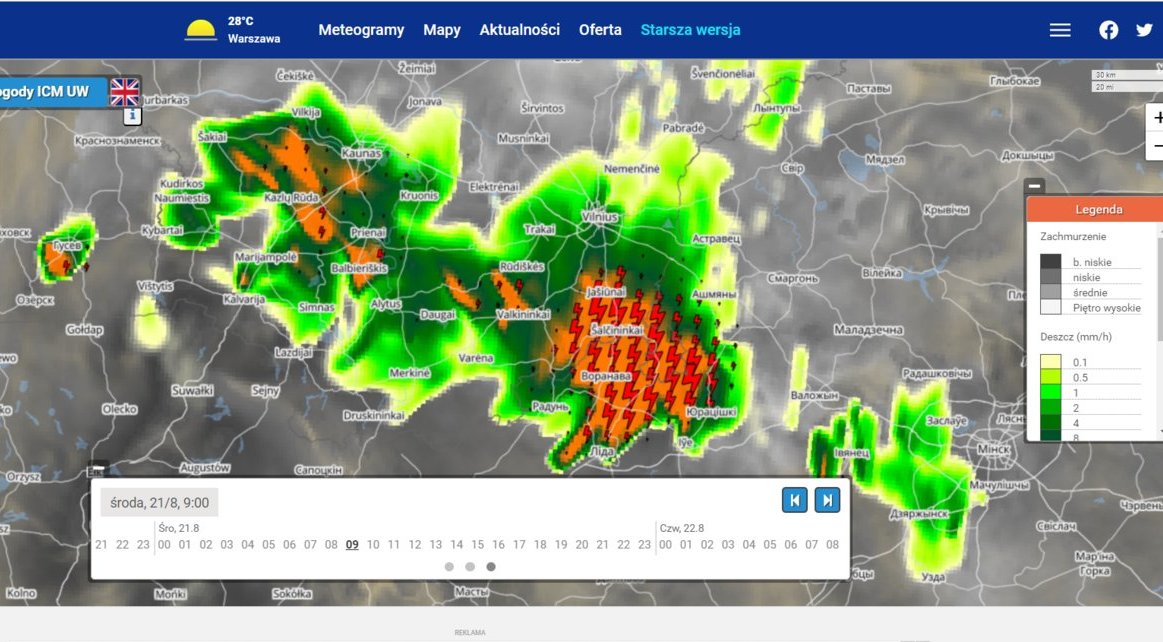Click the Marijampolė label on map
Image resolution: width=1163 pixels, height=642 pixels.
(266, 257)
